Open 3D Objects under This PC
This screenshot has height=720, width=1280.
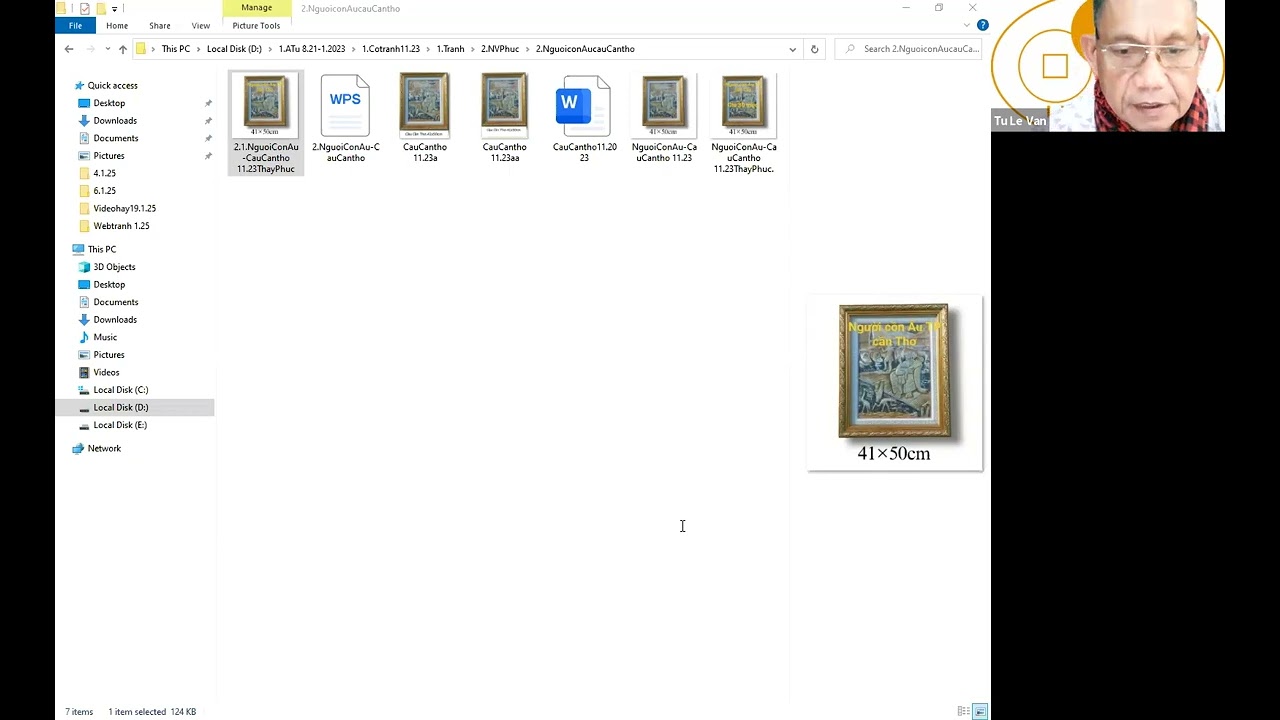coord(114,267)
